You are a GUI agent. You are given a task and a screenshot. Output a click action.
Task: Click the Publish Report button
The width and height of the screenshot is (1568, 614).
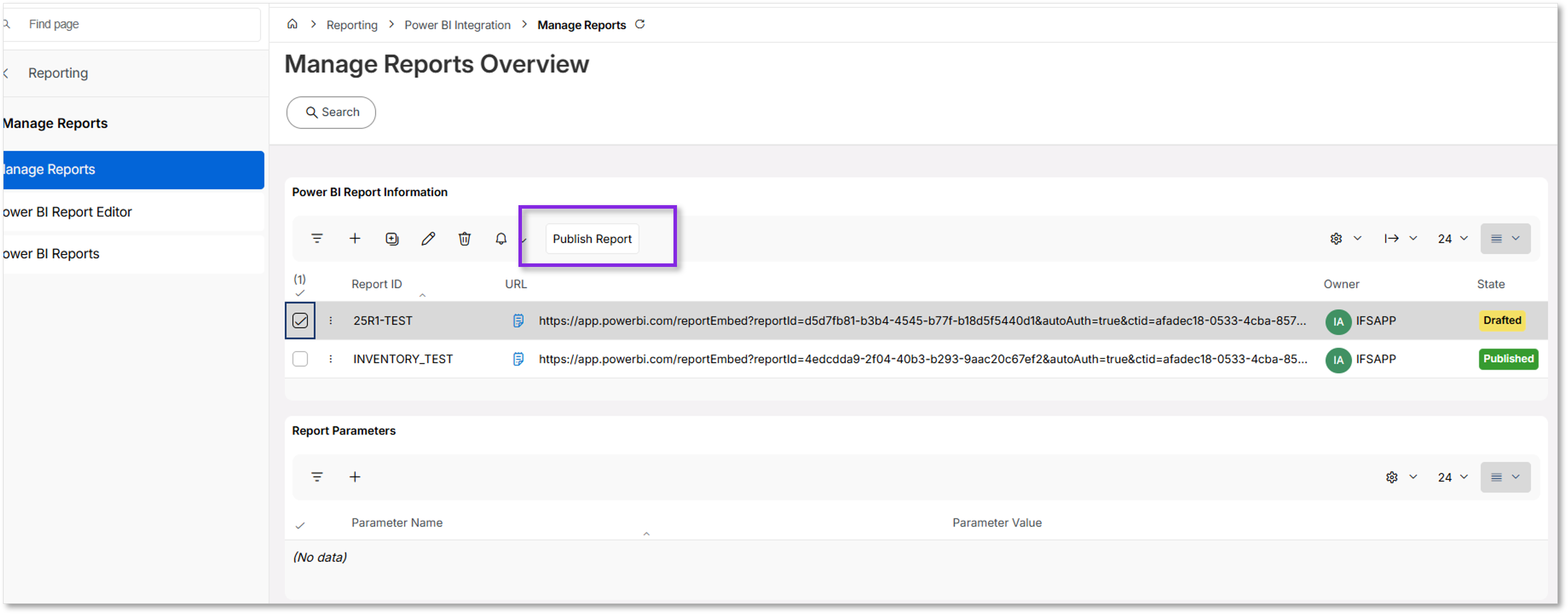coord(591,239)
